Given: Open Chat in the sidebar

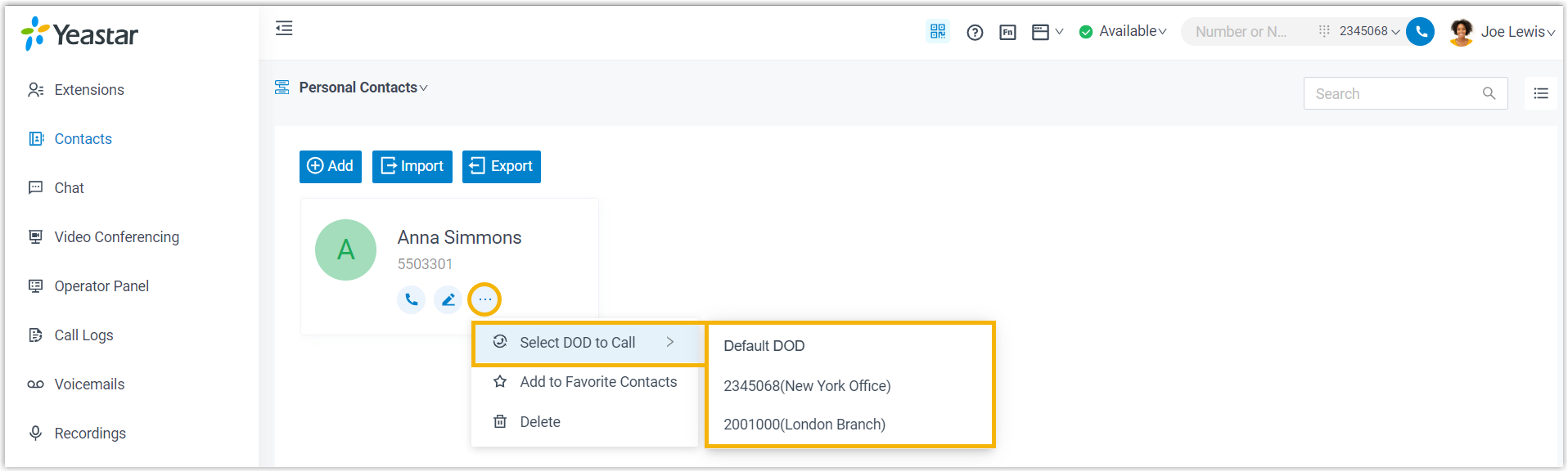Looking at the screenshot, I should click(69, 188).
